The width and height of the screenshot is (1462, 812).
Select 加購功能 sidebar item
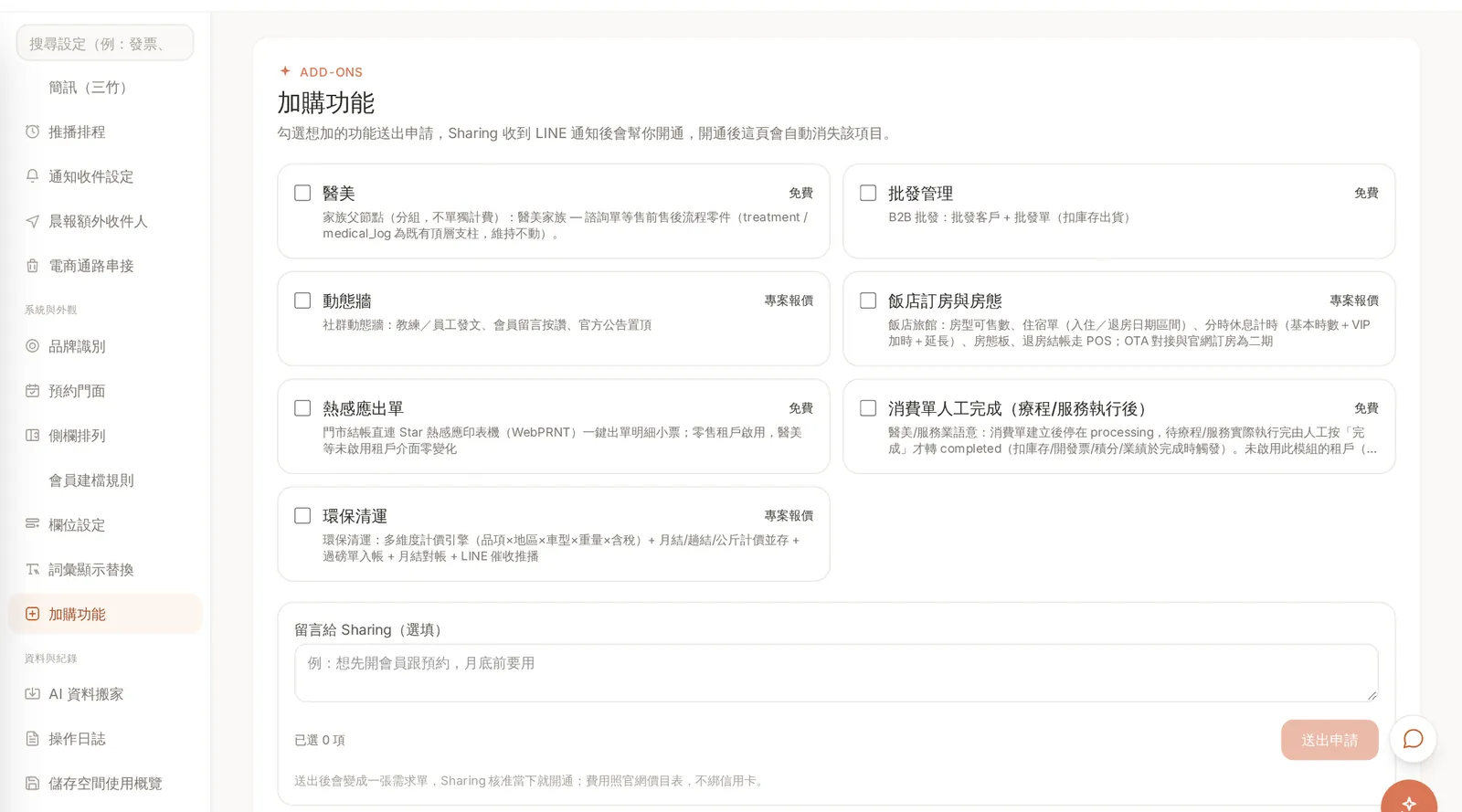105,614
